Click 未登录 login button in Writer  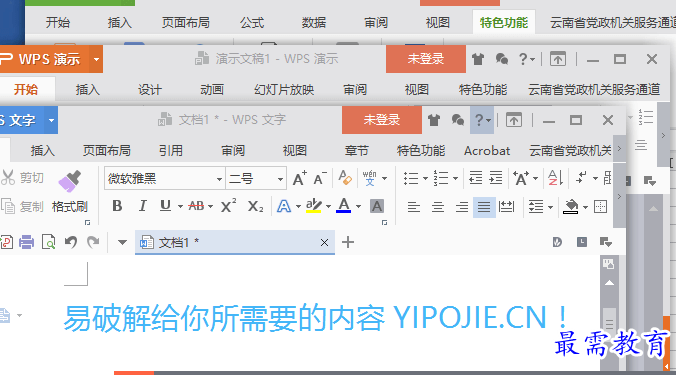(x=382, y=120)
